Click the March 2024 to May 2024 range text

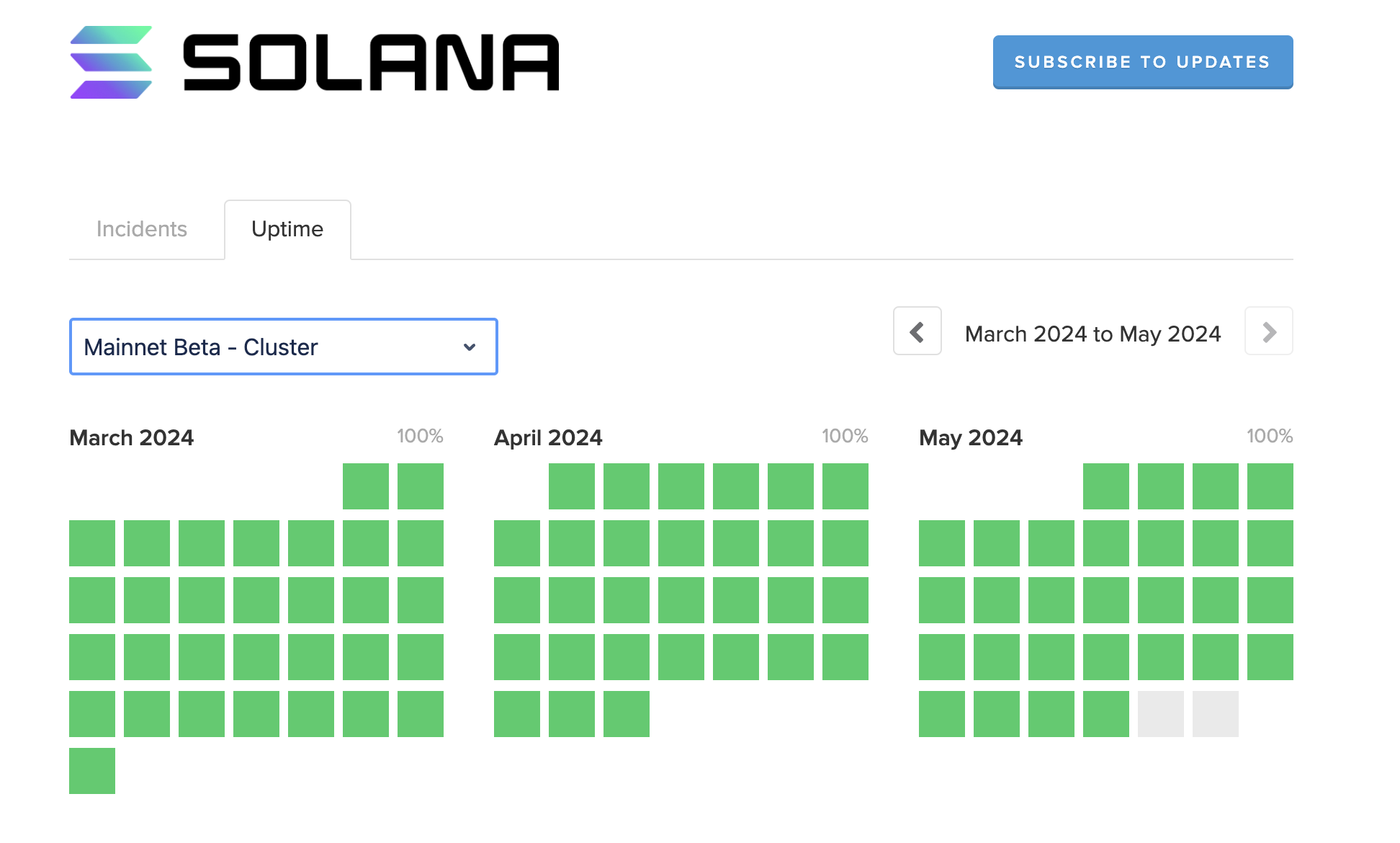pos(1092,334)
